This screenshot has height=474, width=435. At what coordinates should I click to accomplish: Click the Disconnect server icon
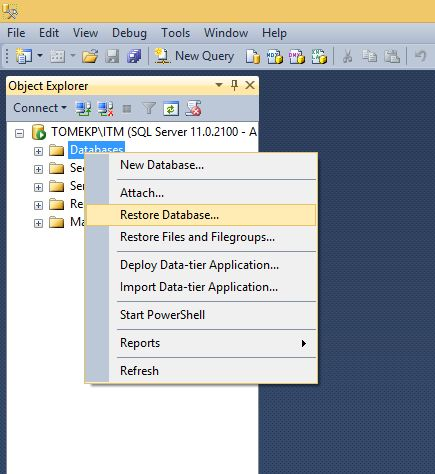105,108
